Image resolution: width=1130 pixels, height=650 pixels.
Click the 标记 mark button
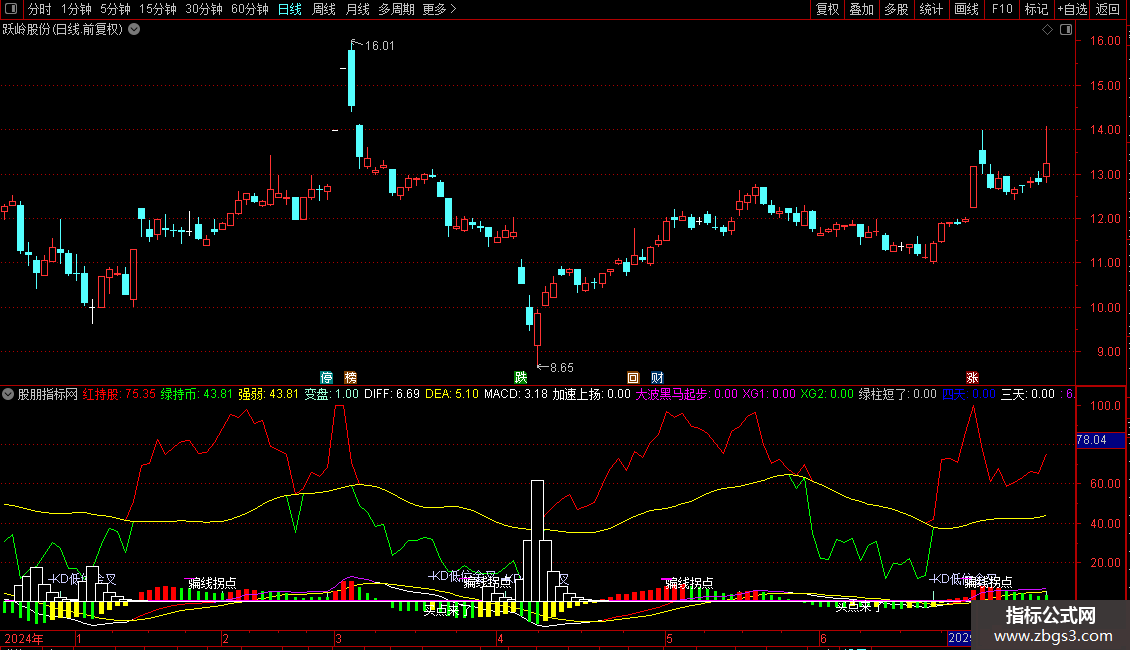(x=1036, y=9)
